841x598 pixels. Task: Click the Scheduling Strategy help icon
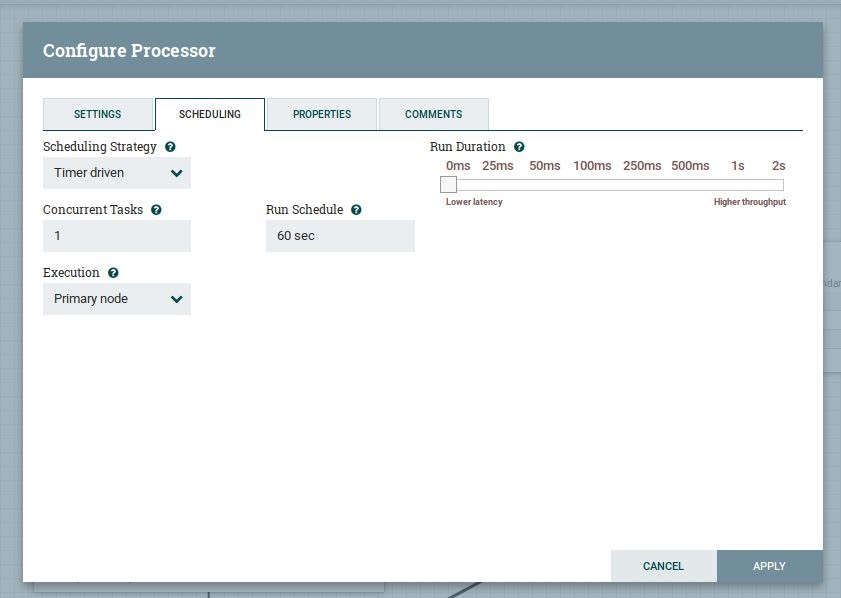coord(170,147)
